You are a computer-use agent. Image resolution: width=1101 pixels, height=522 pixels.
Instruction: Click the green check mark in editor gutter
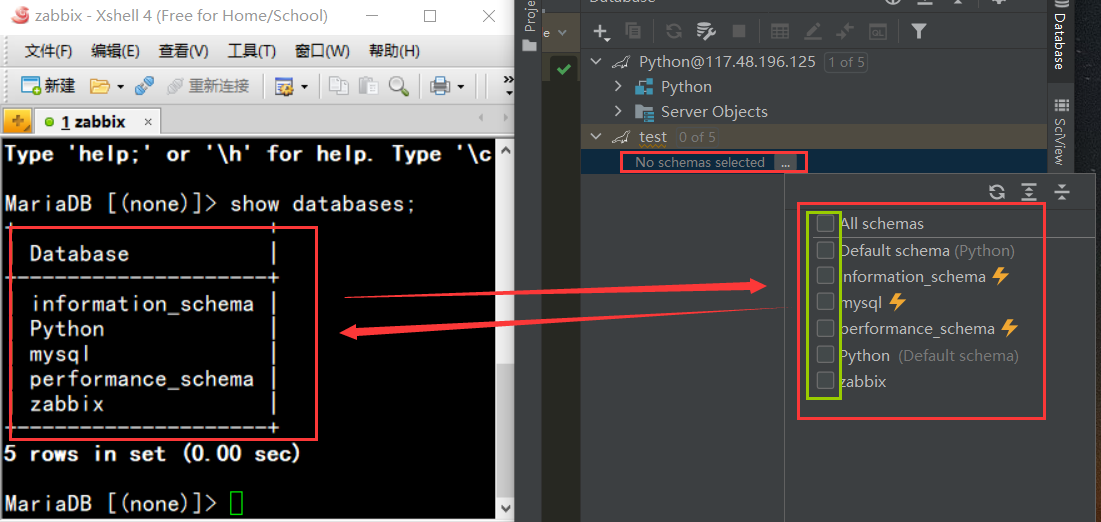pos(563,70)
